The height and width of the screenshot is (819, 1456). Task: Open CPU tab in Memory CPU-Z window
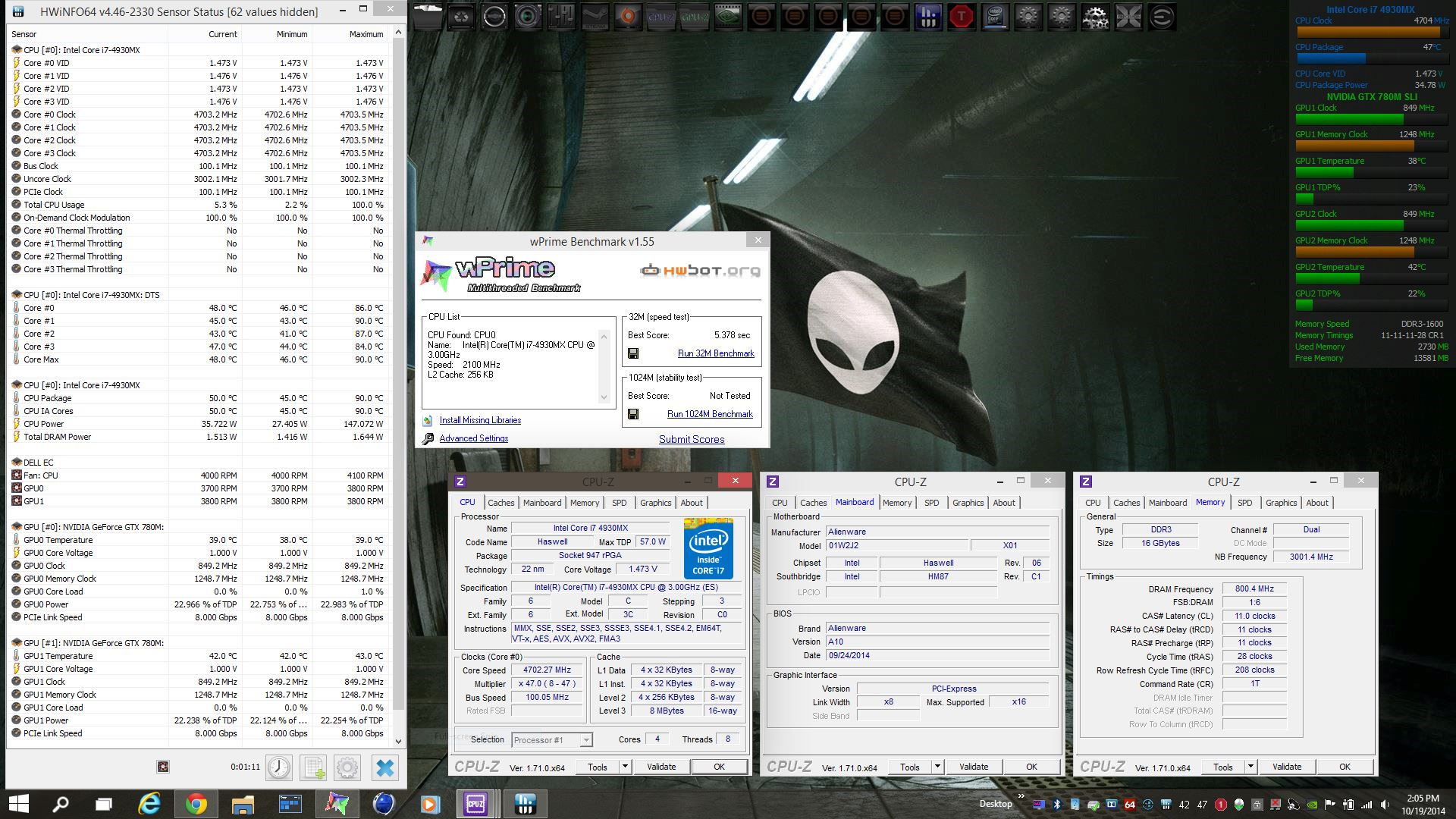pyautogui.click(x=1093, y=503)
